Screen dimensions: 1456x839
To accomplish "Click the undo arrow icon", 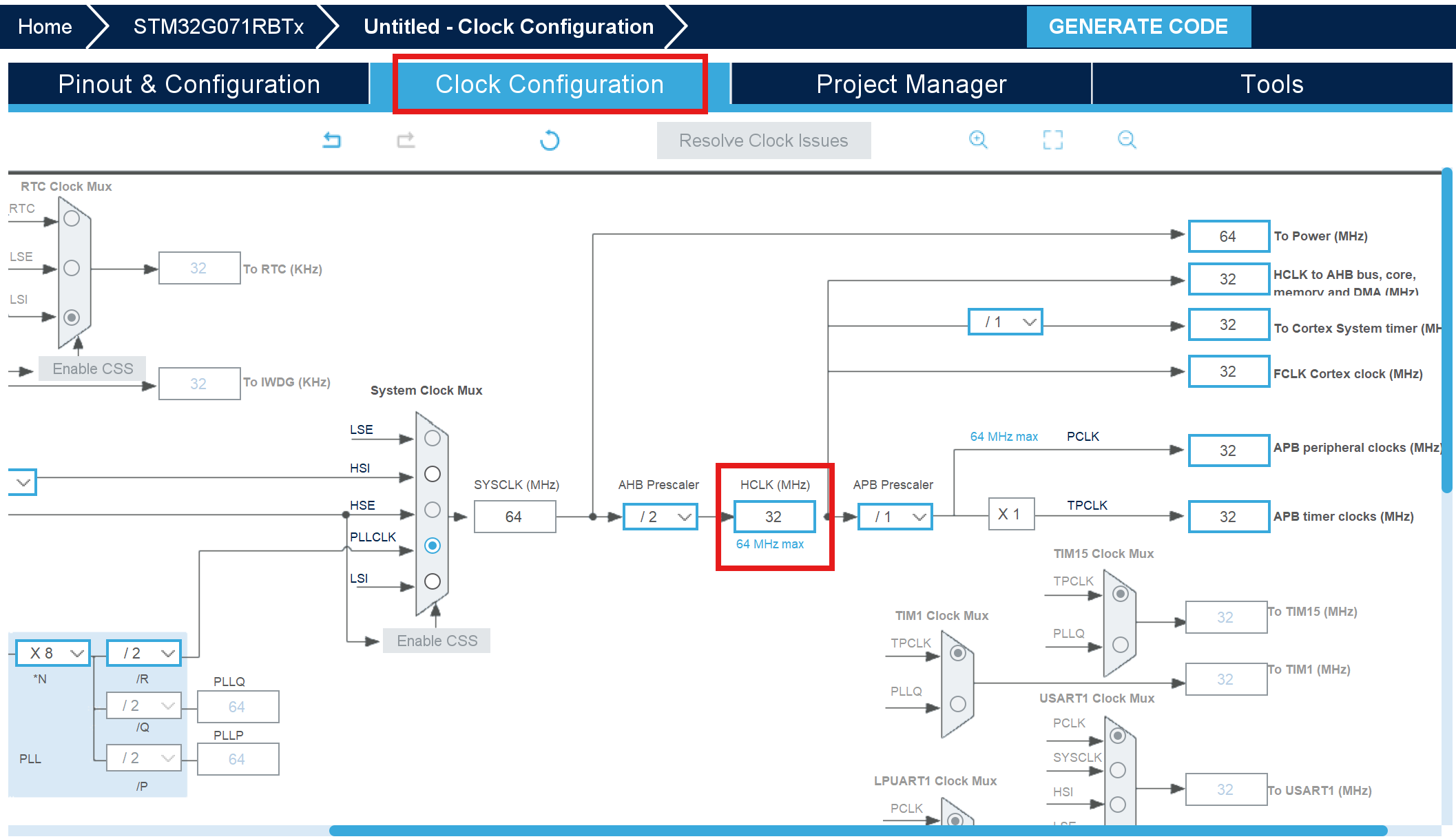I will 332,141.
